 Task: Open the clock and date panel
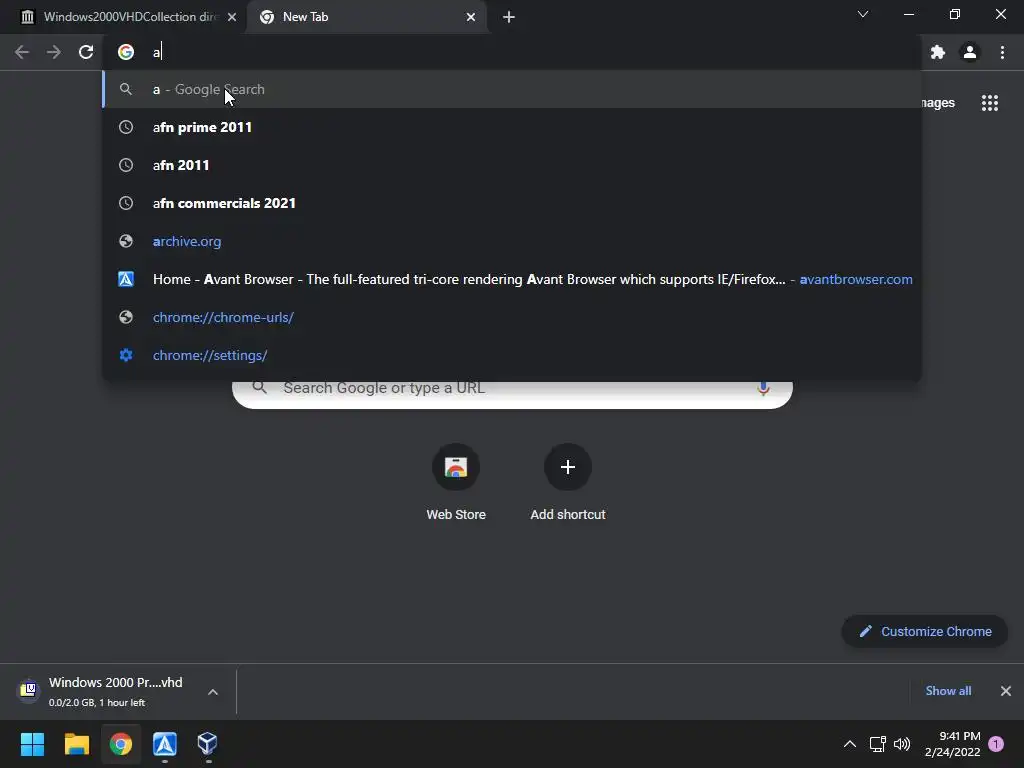pos(952,744)
